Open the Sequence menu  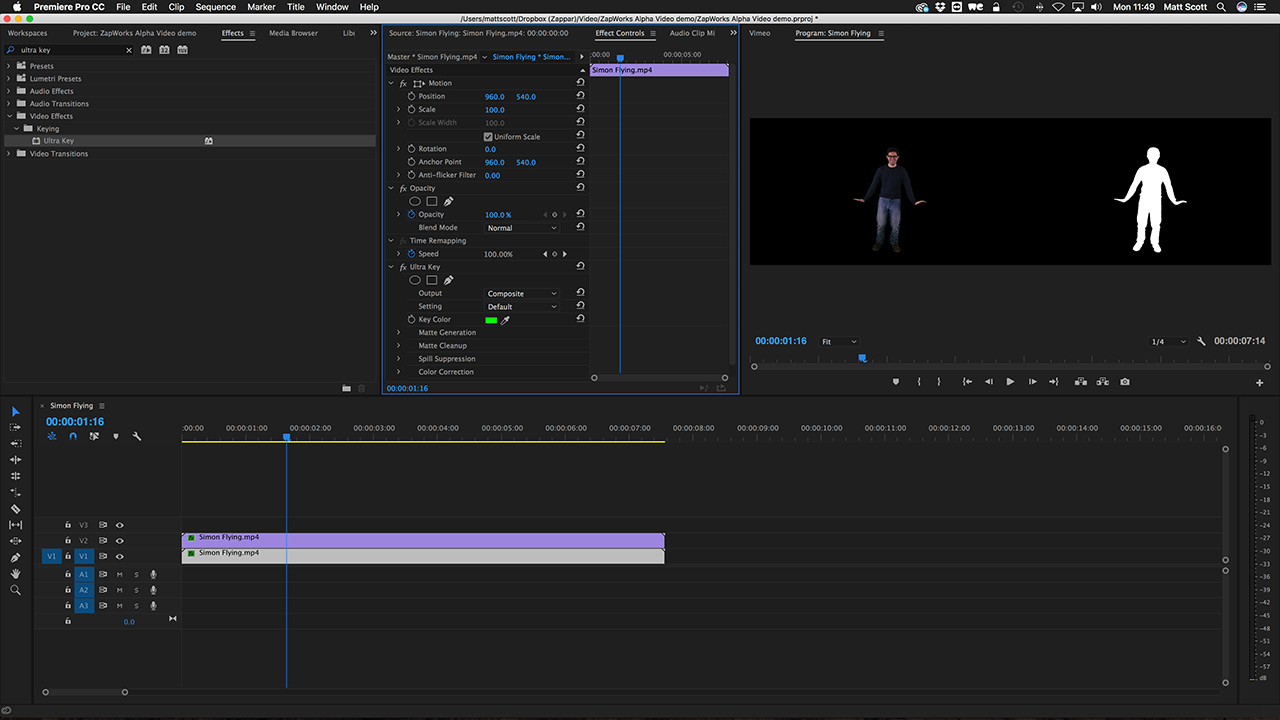[x=216, y=7]
